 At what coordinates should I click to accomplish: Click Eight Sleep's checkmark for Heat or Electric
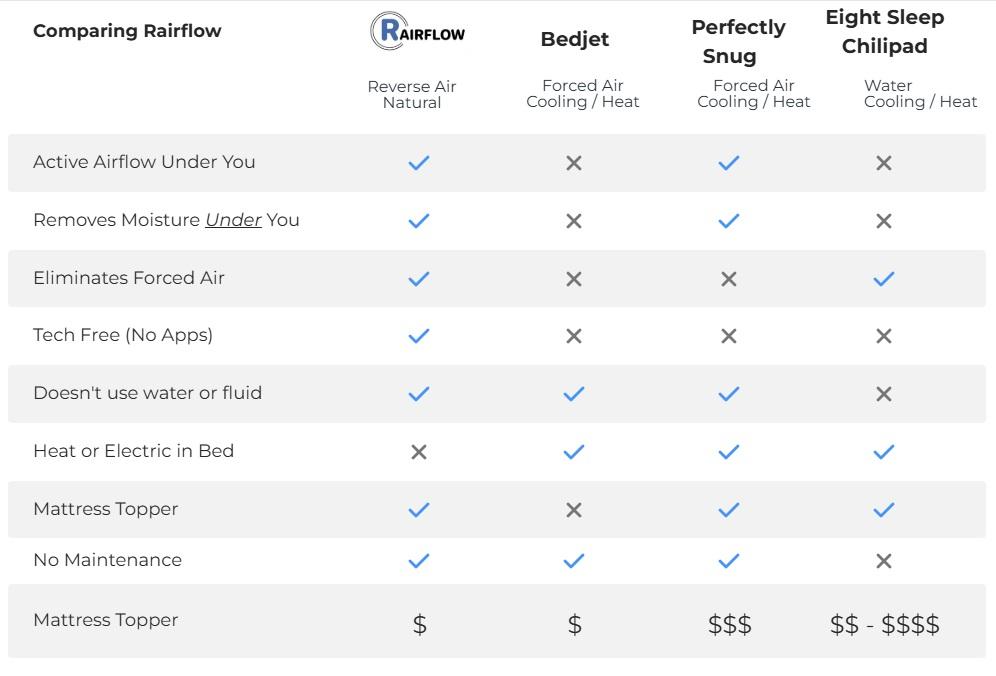tap(884, 452)
